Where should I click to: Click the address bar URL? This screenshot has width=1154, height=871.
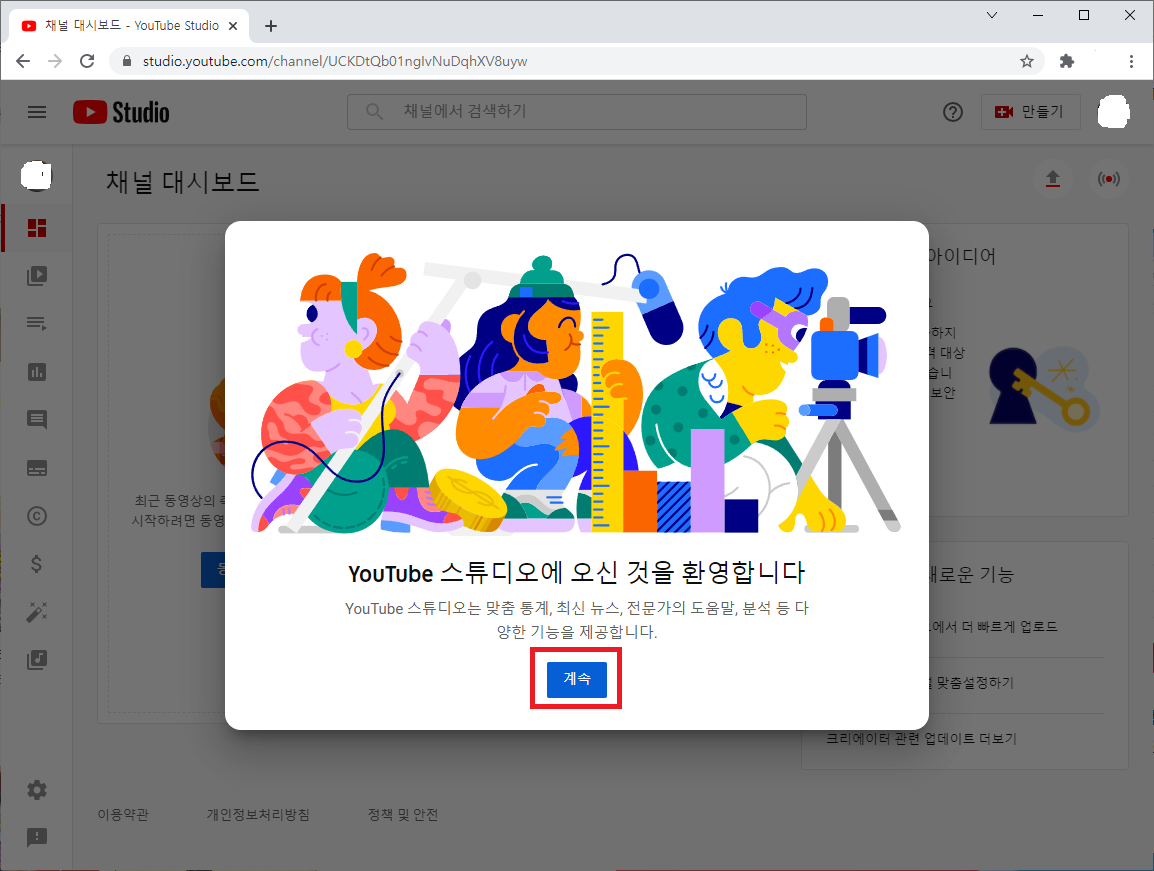click(x=335, y=61)
